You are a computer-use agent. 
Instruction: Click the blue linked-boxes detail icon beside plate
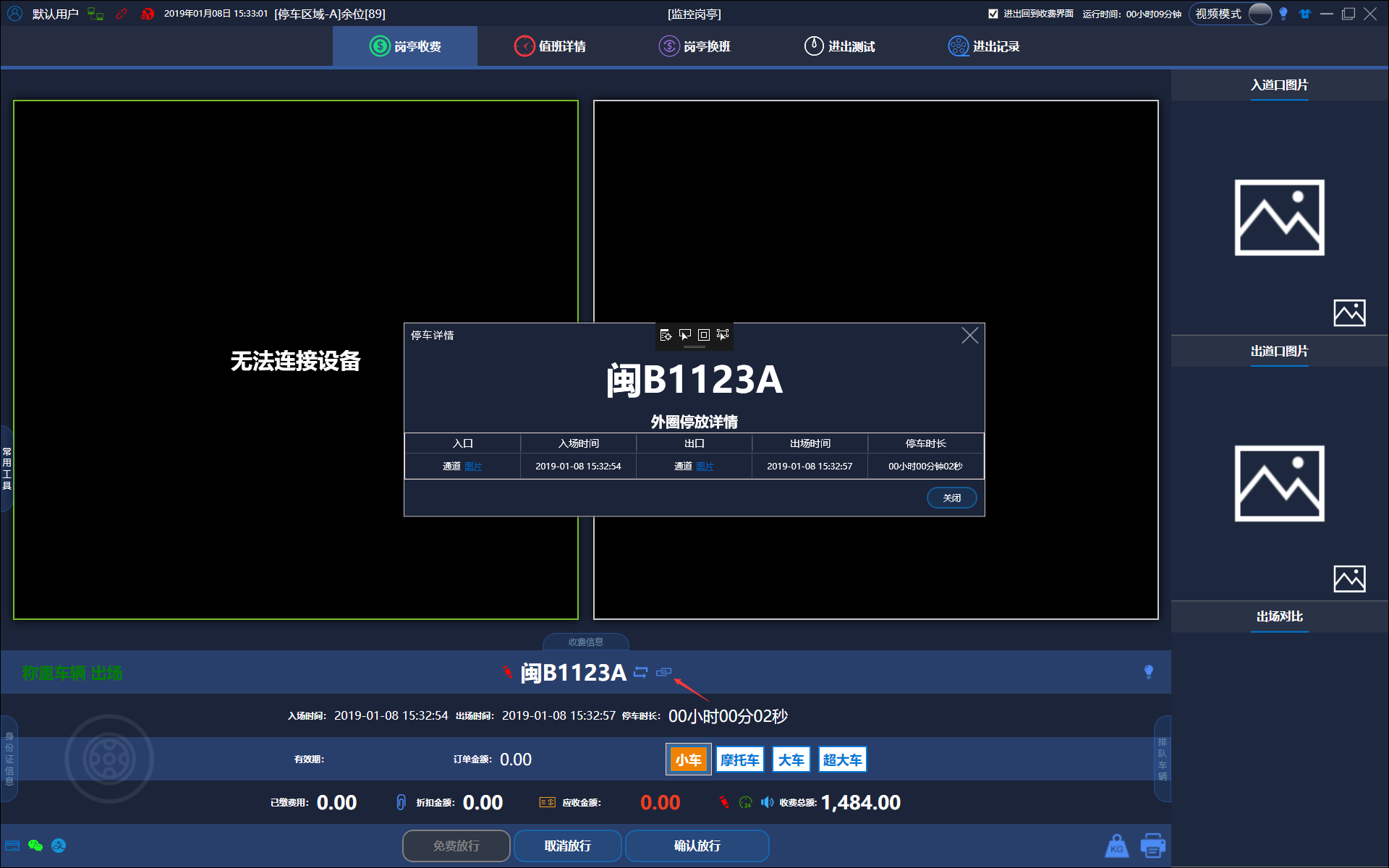point(663,672)
